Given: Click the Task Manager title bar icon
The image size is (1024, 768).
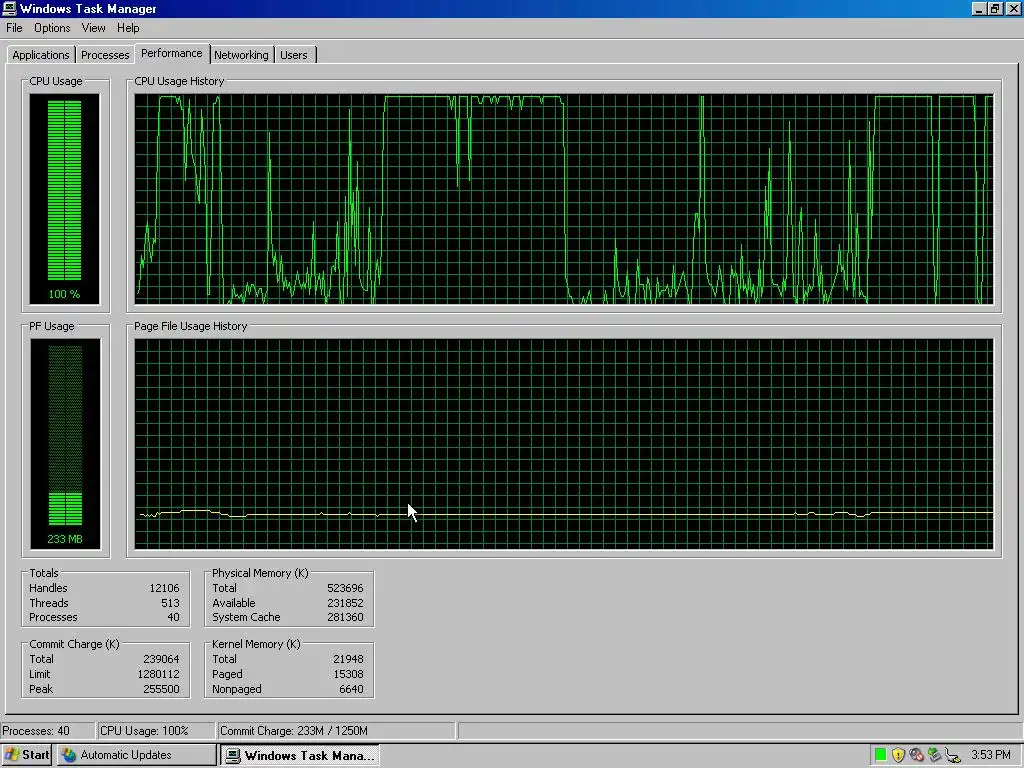Looking at the screenshot, I should pos(9,8).
